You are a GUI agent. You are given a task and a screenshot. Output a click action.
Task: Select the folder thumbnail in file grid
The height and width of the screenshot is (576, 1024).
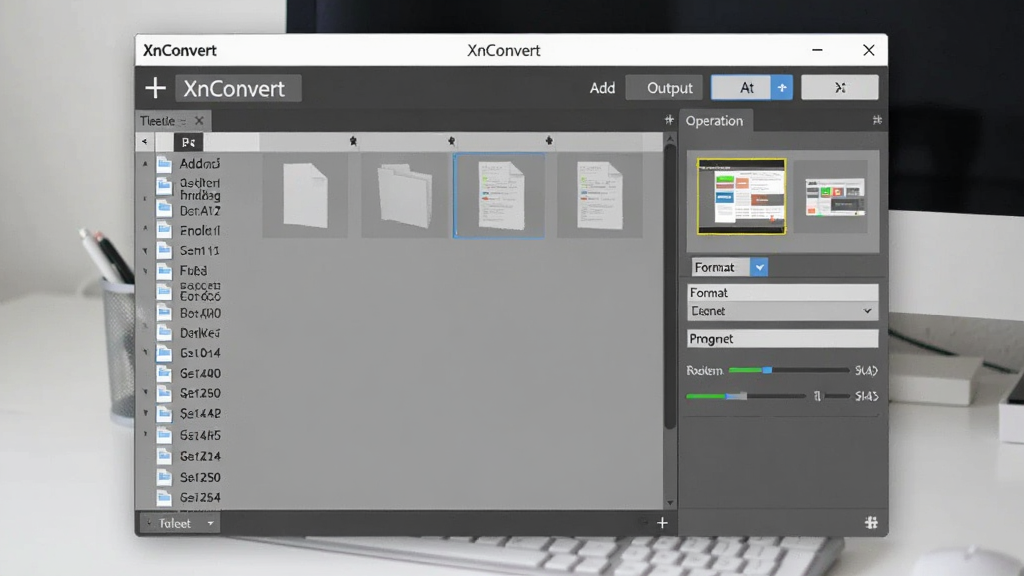pyautogui.click(x=404, y=195)
